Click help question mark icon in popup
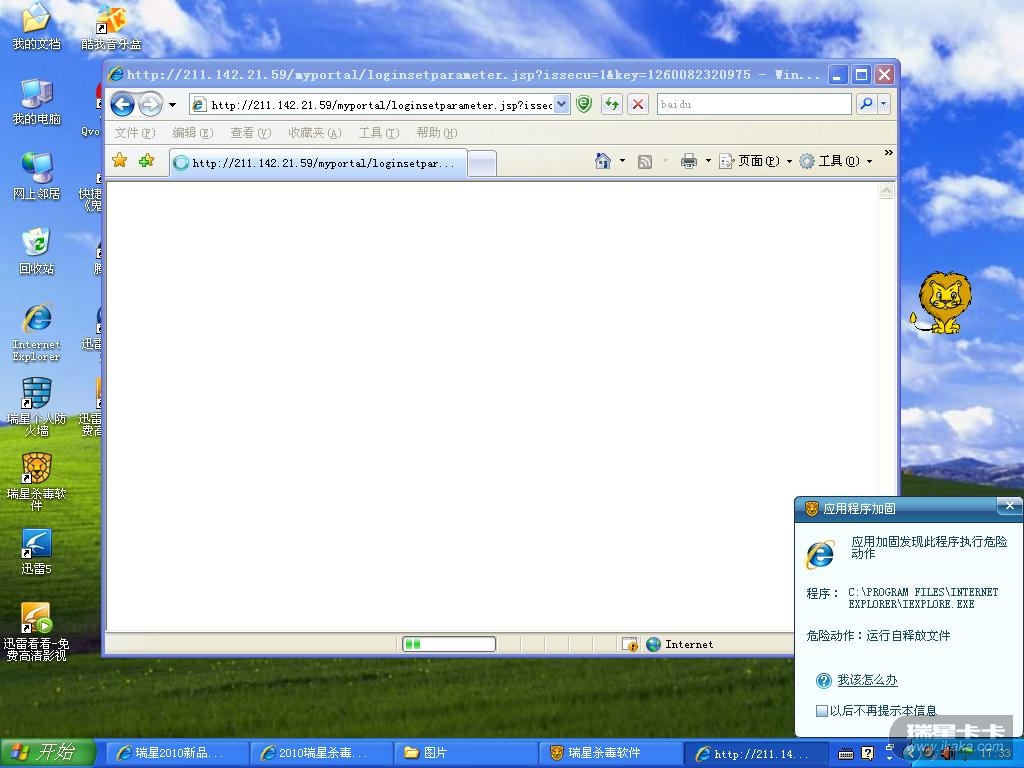 pos(824,680)
